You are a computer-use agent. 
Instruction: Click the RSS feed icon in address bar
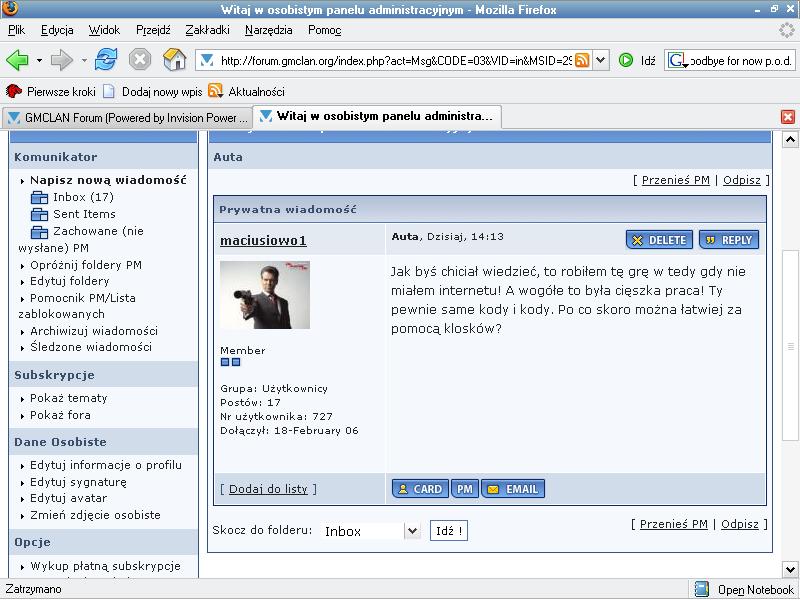[x=582, y=60]
